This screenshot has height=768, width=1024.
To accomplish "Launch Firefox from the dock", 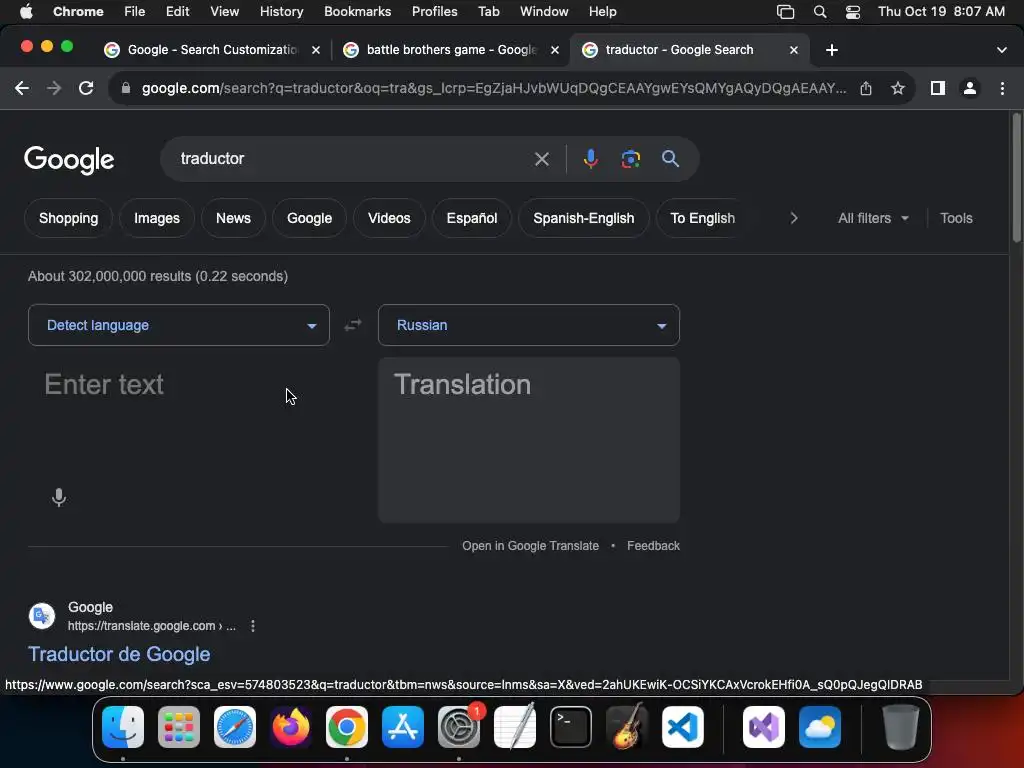I will point(291,727).
